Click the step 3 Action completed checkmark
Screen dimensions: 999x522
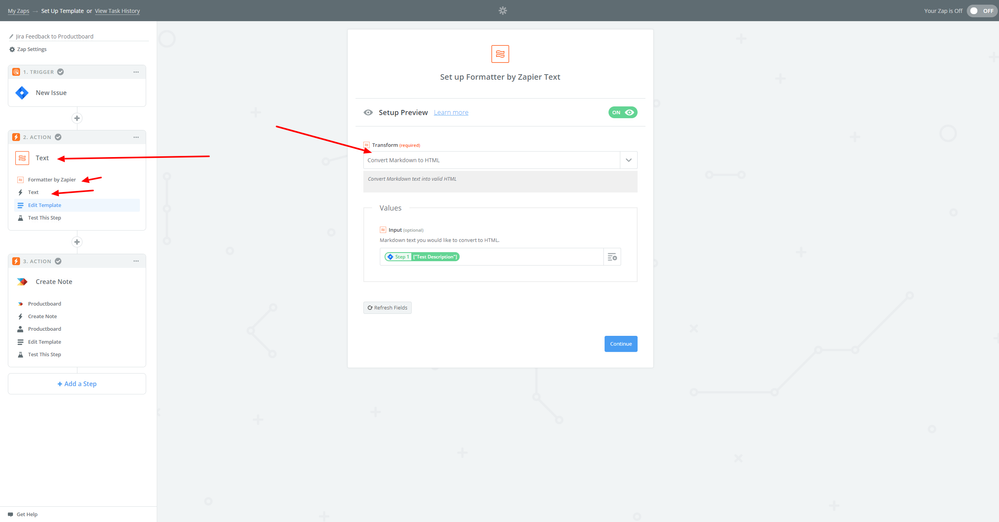58,261
